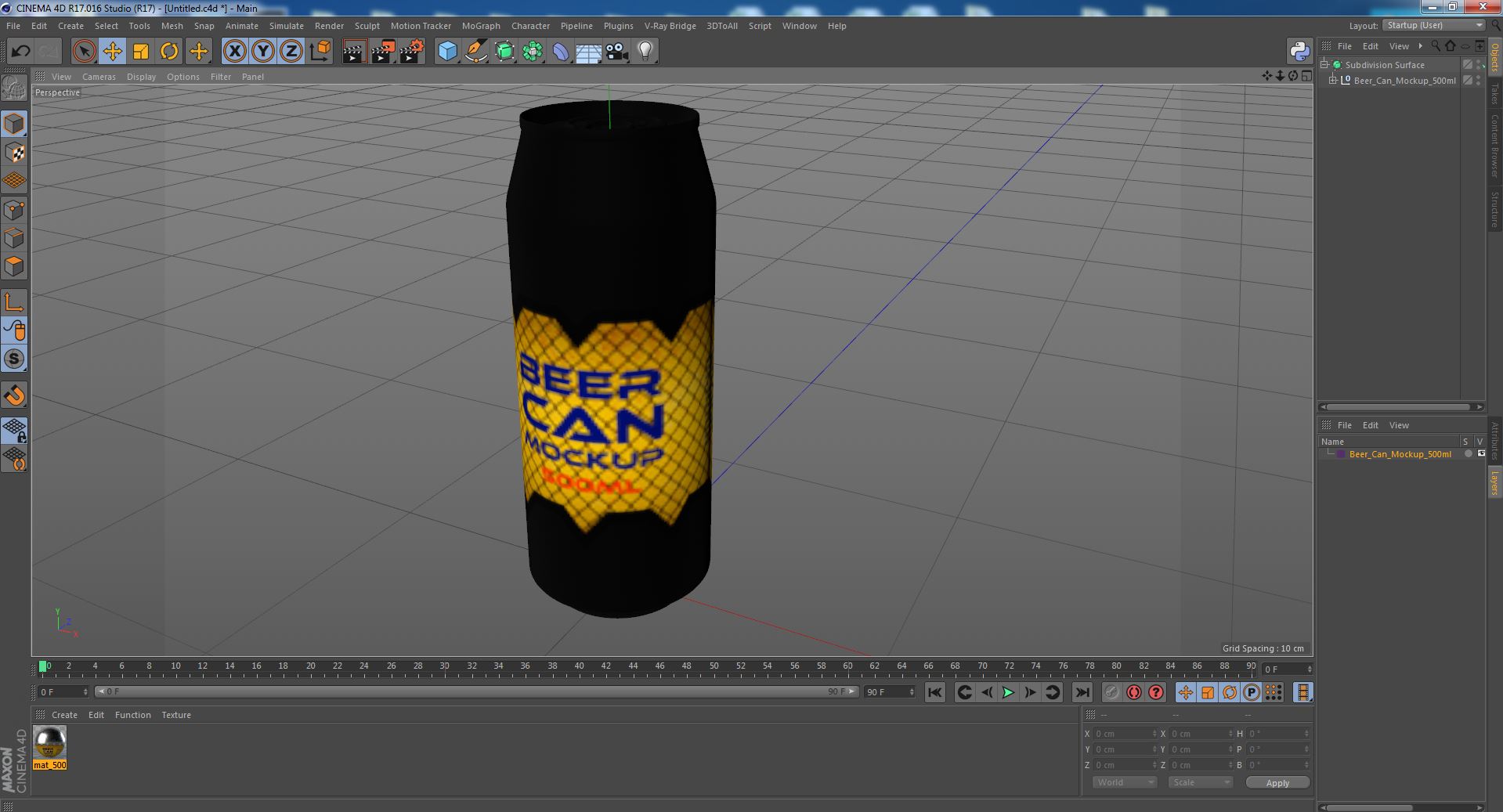Enable Snap S icon in left toolbar
1503x812 pixels.
[x=14, y=359]
